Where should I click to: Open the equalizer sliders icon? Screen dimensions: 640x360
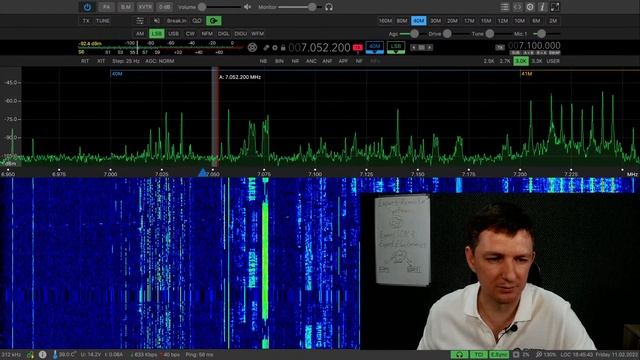point(140,21)
